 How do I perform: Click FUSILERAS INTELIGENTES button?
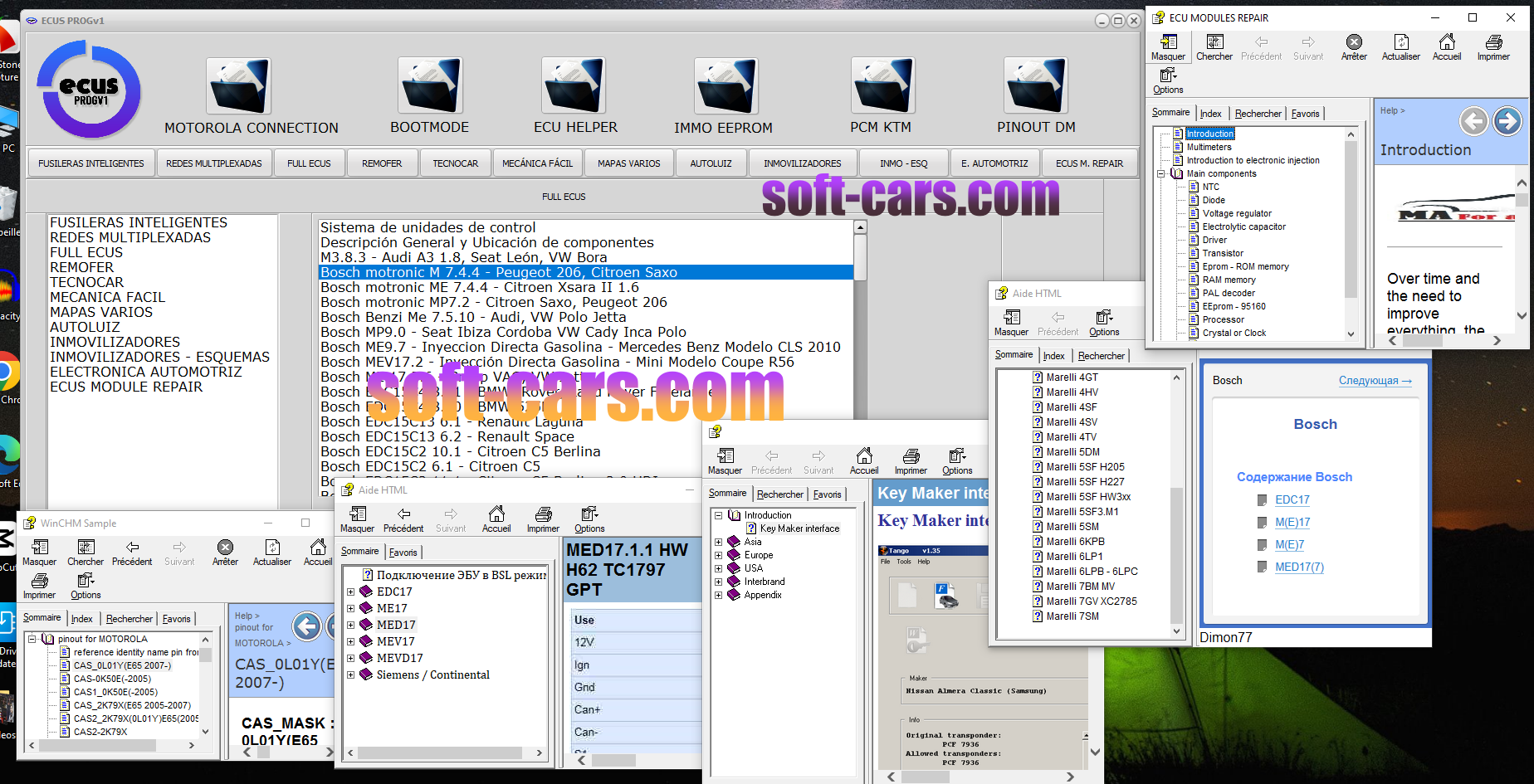(x=91, y=163)
